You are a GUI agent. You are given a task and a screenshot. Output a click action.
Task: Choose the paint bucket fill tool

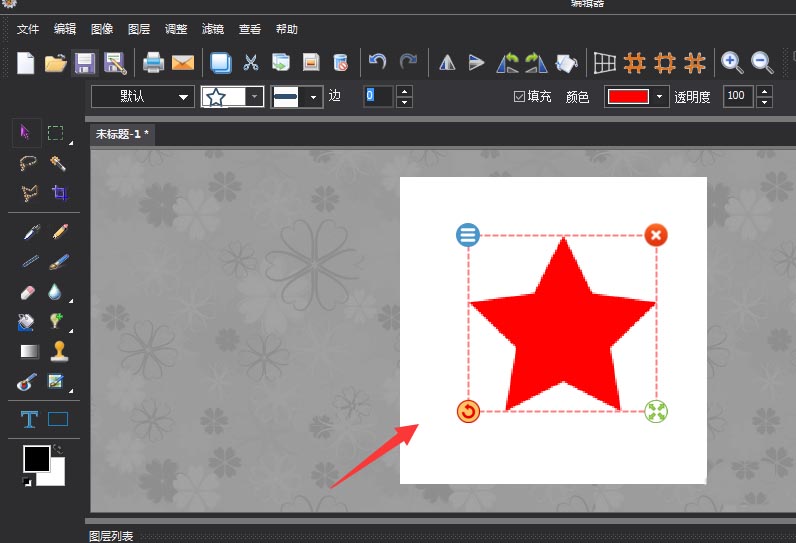click(25, 322)
